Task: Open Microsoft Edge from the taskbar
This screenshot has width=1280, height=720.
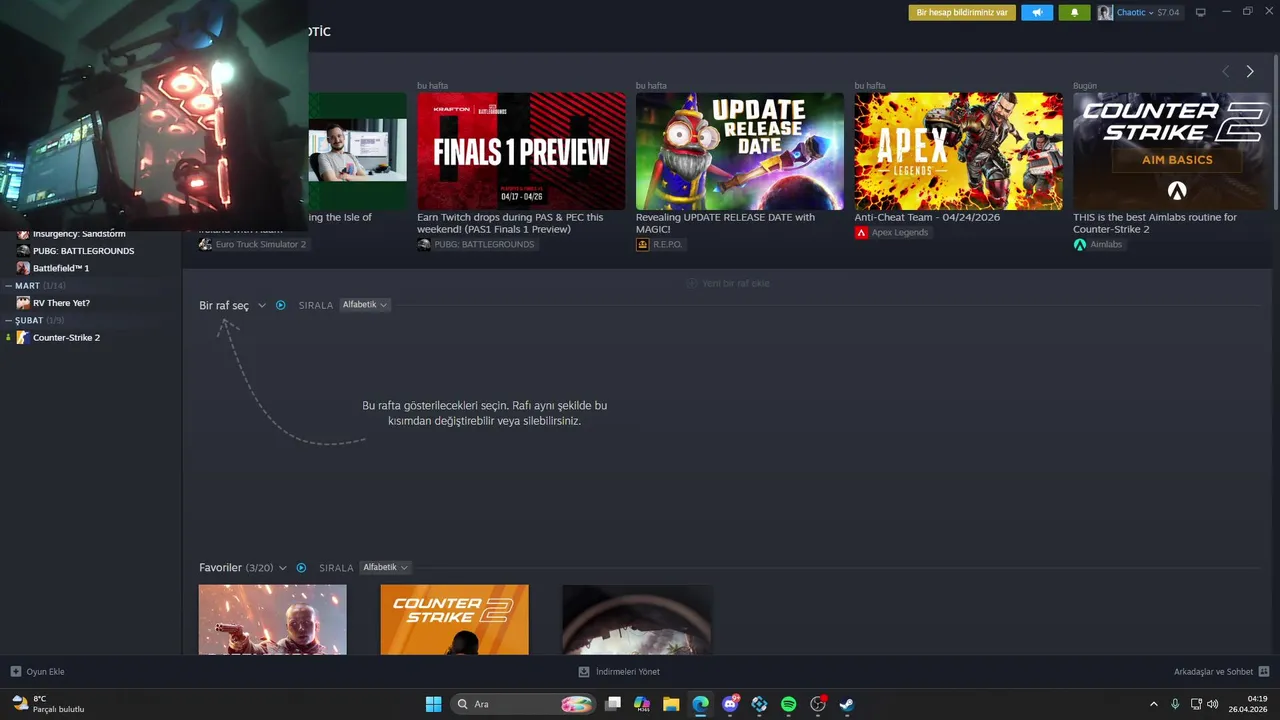Action: tap(700, 704)
